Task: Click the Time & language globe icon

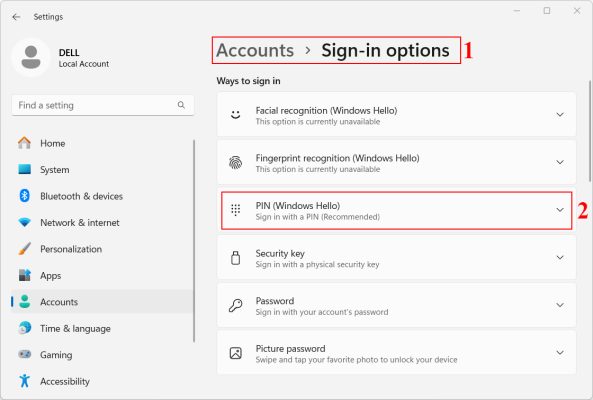Action: [x=25, y=328]
